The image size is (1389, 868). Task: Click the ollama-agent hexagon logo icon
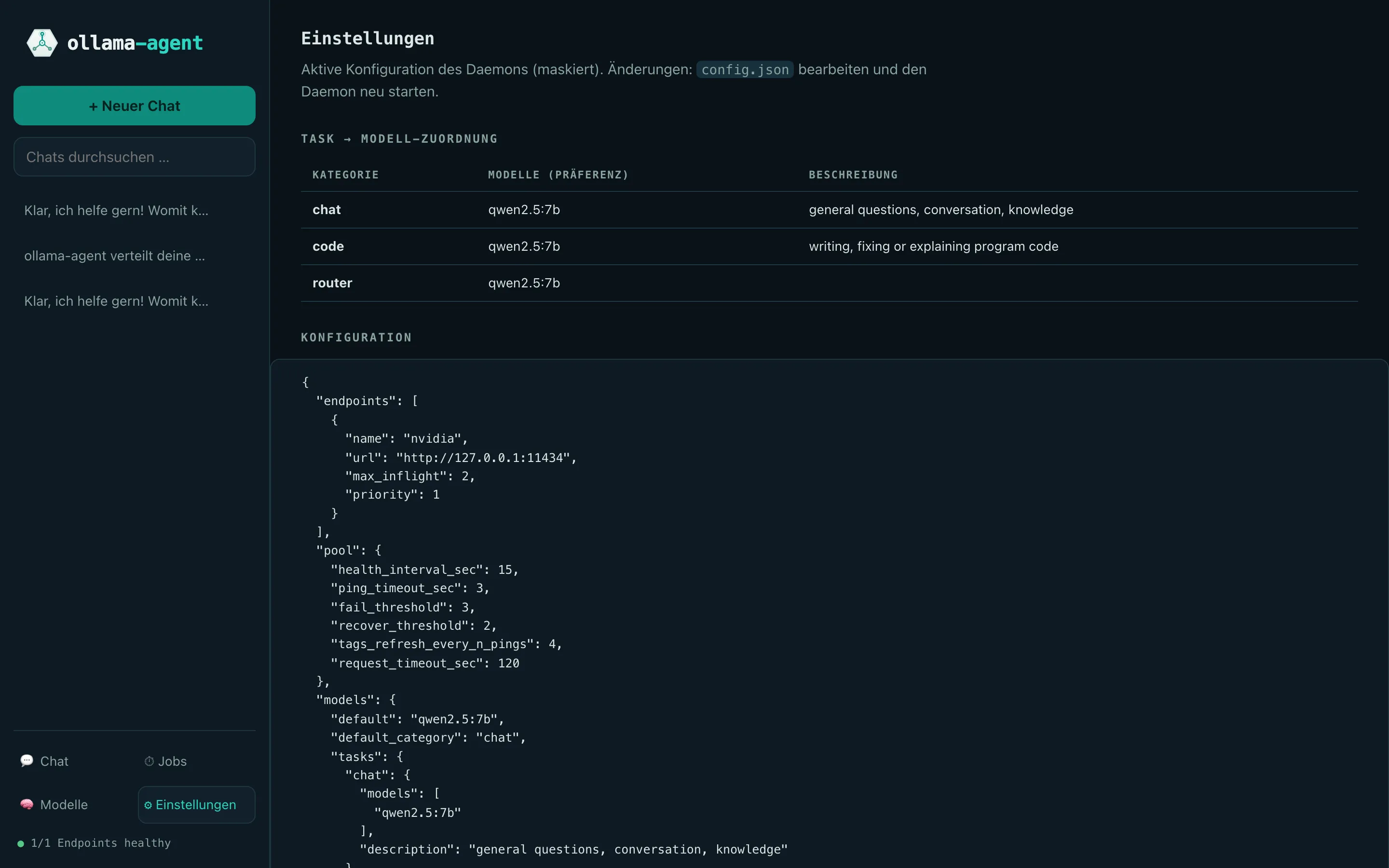42,42
